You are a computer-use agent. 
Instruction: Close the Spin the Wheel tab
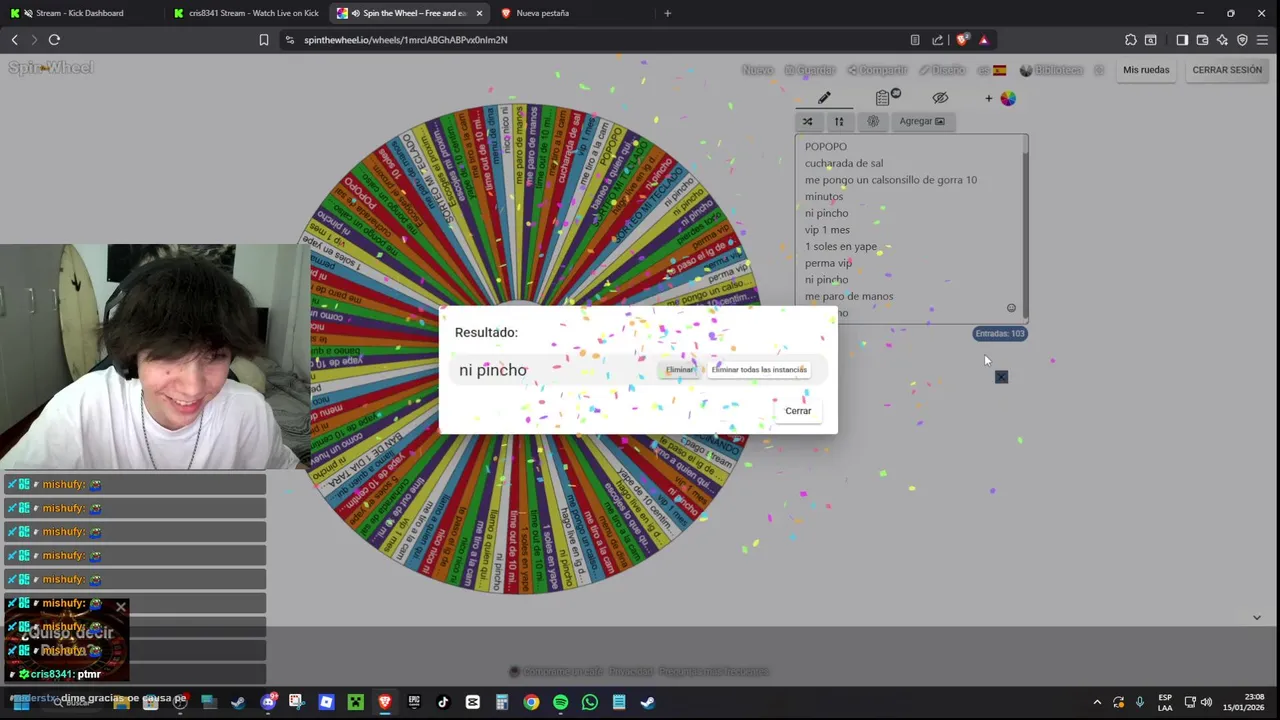[x=479, y=13]
